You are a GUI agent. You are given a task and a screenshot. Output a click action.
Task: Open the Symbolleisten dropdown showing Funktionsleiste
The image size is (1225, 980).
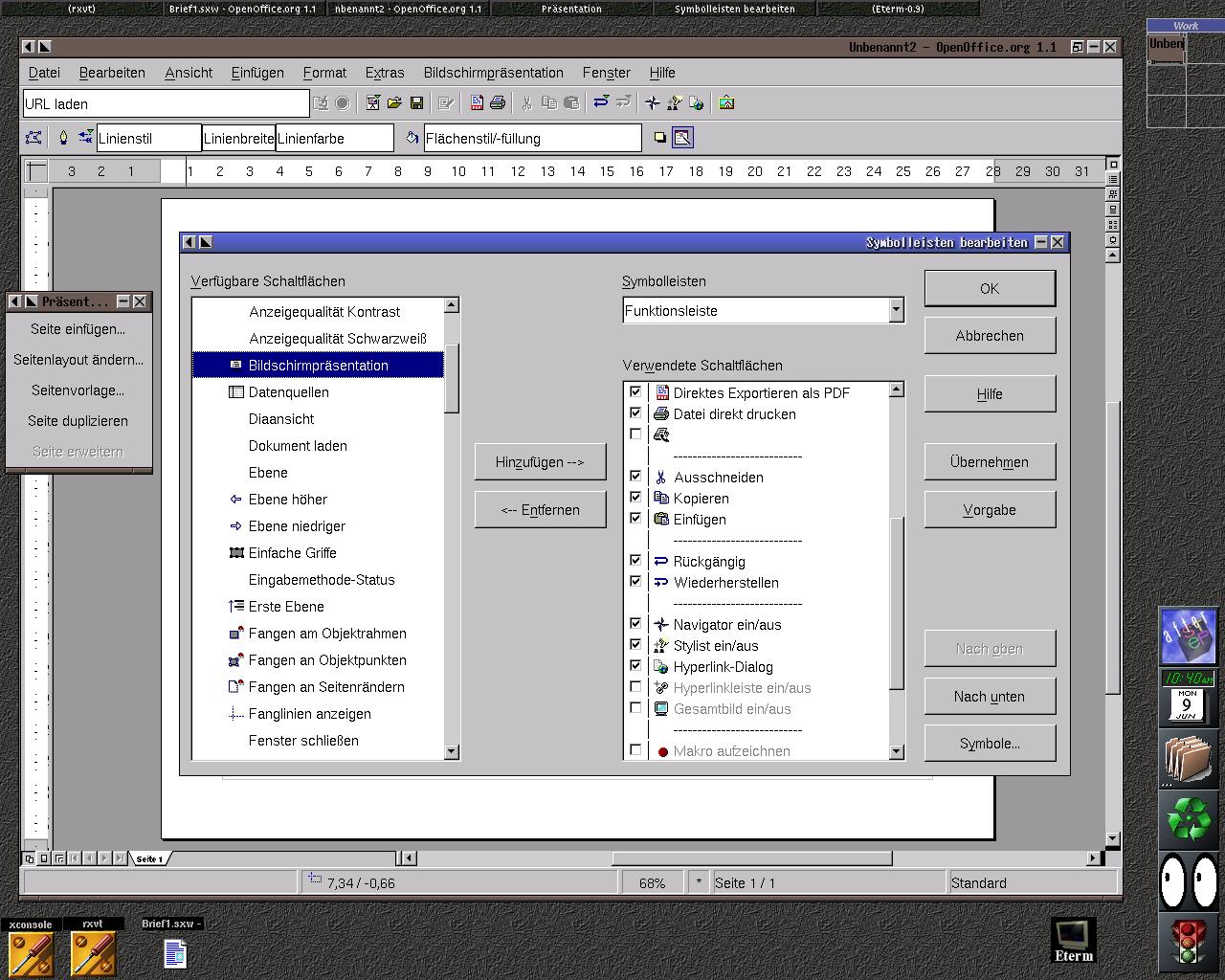(896, 310)
